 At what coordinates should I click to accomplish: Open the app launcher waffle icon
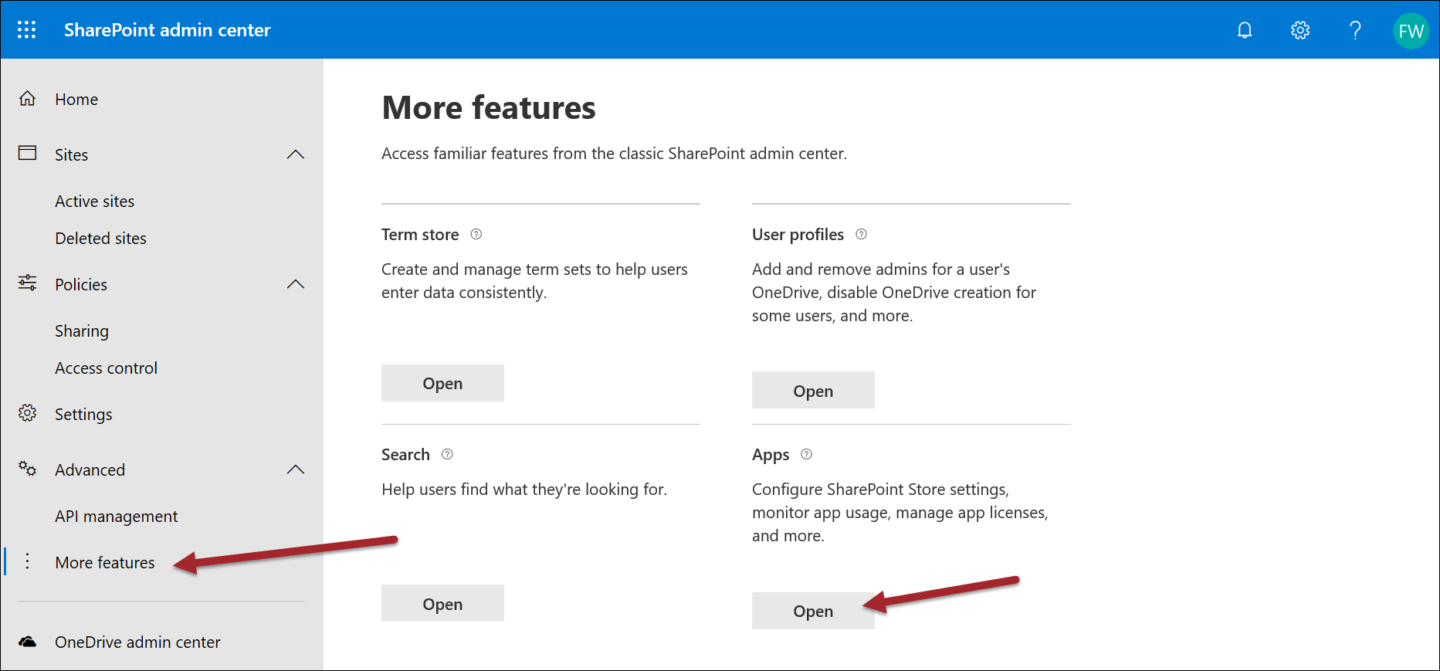click(x=27, y=30)
